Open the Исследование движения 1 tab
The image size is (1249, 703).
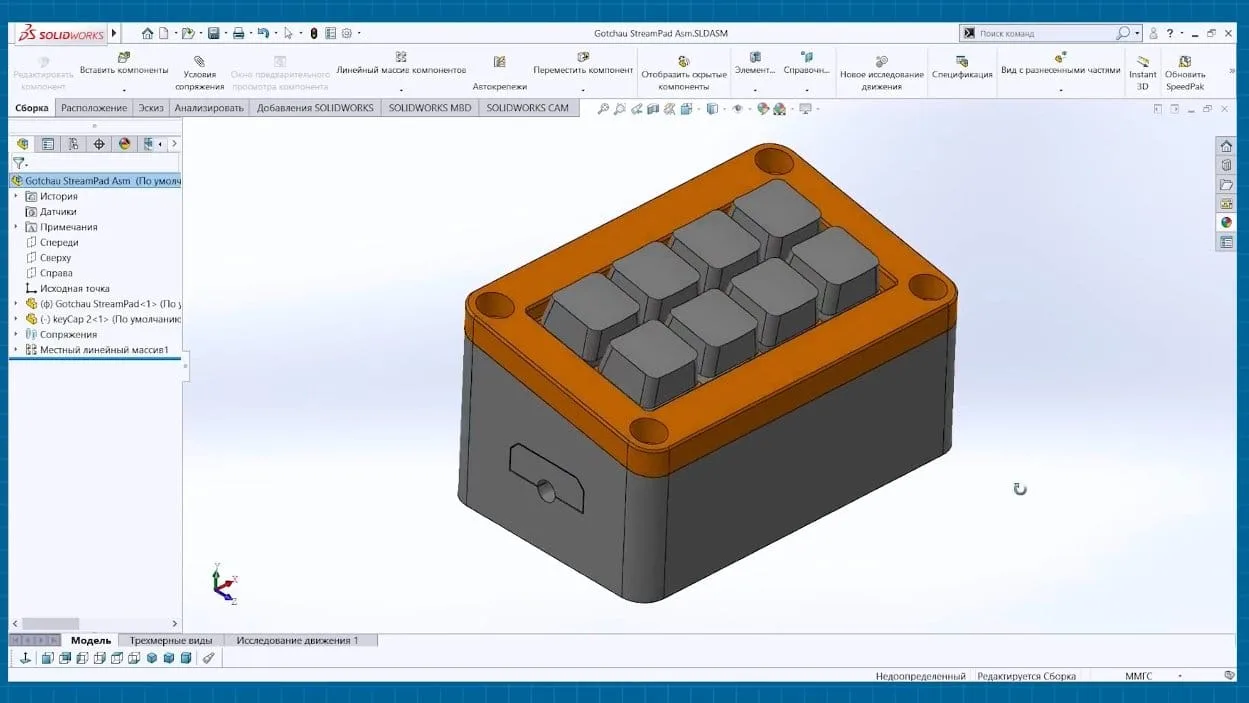tap(297, 640)
